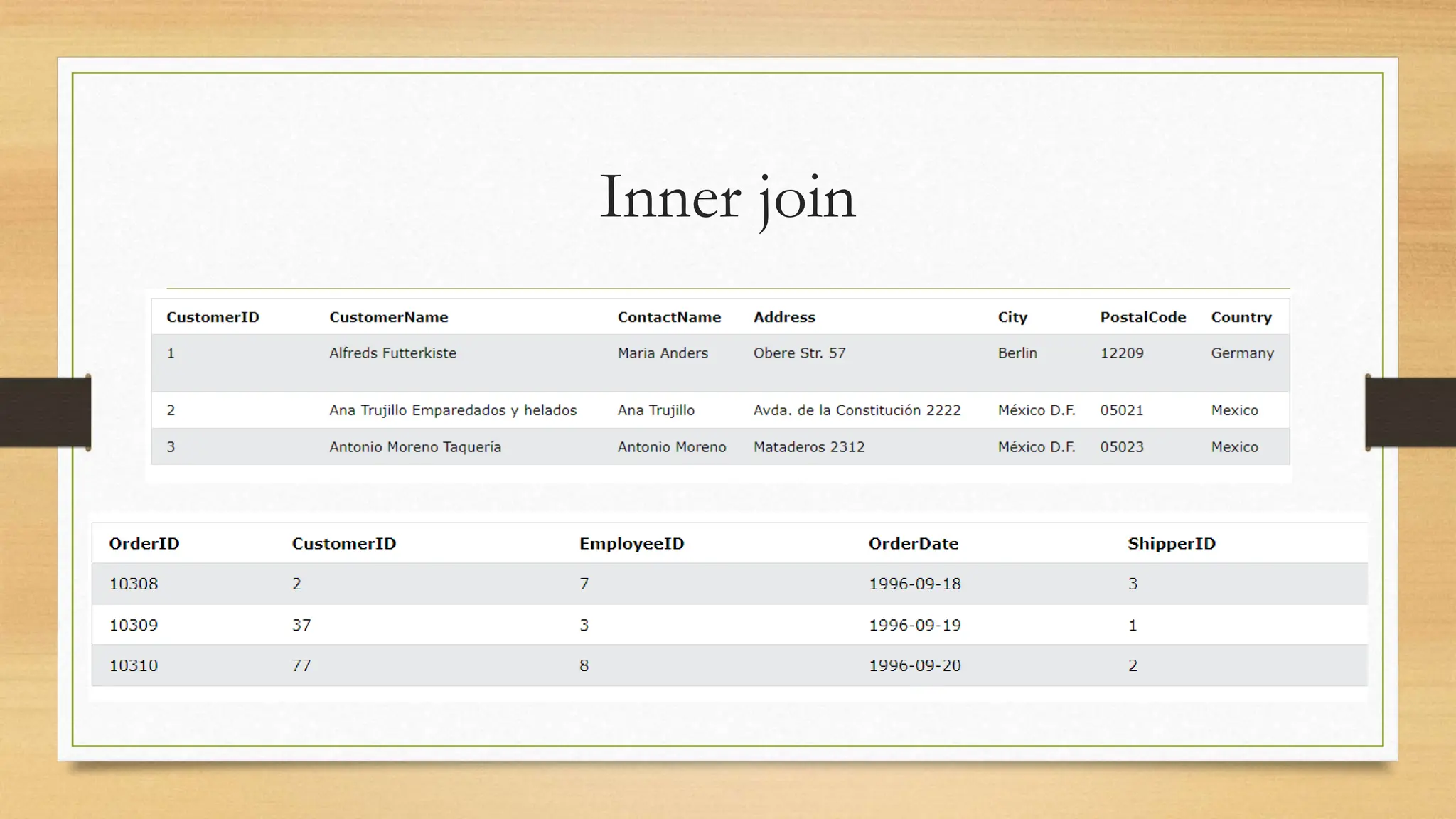This screenshot has width=1456, height=819.
Task: Select order number 10310
Action: [134, 665]
